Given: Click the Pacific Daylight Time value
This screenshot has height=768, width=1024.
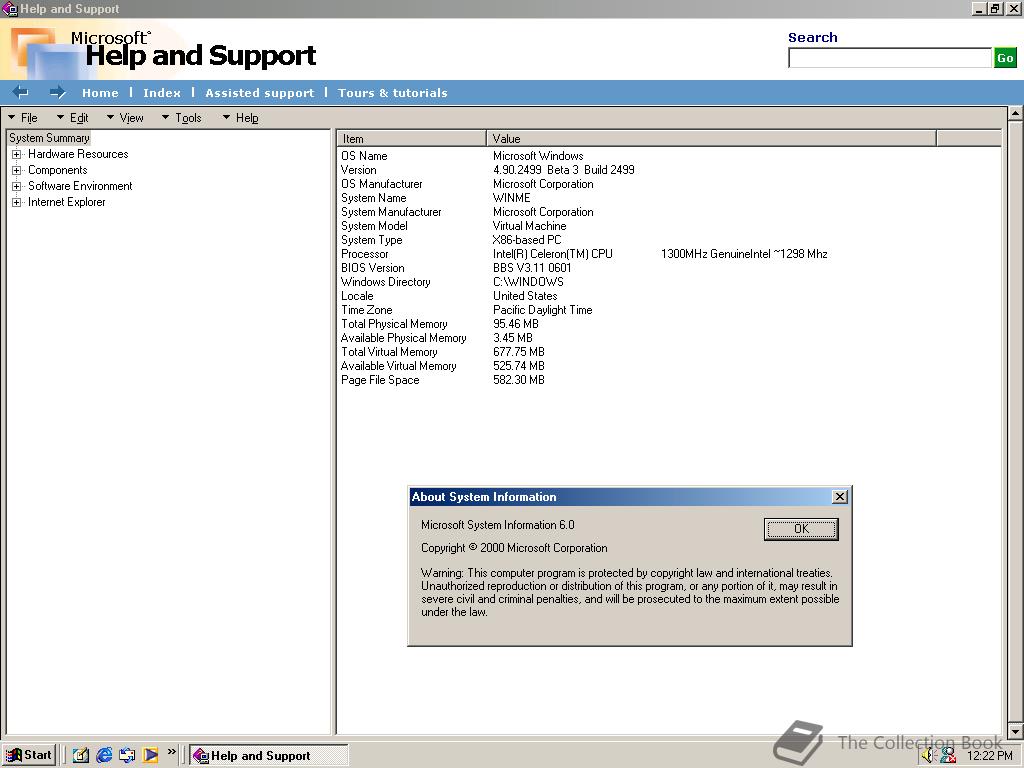Looking at the screenshot, I should [543, 310].
